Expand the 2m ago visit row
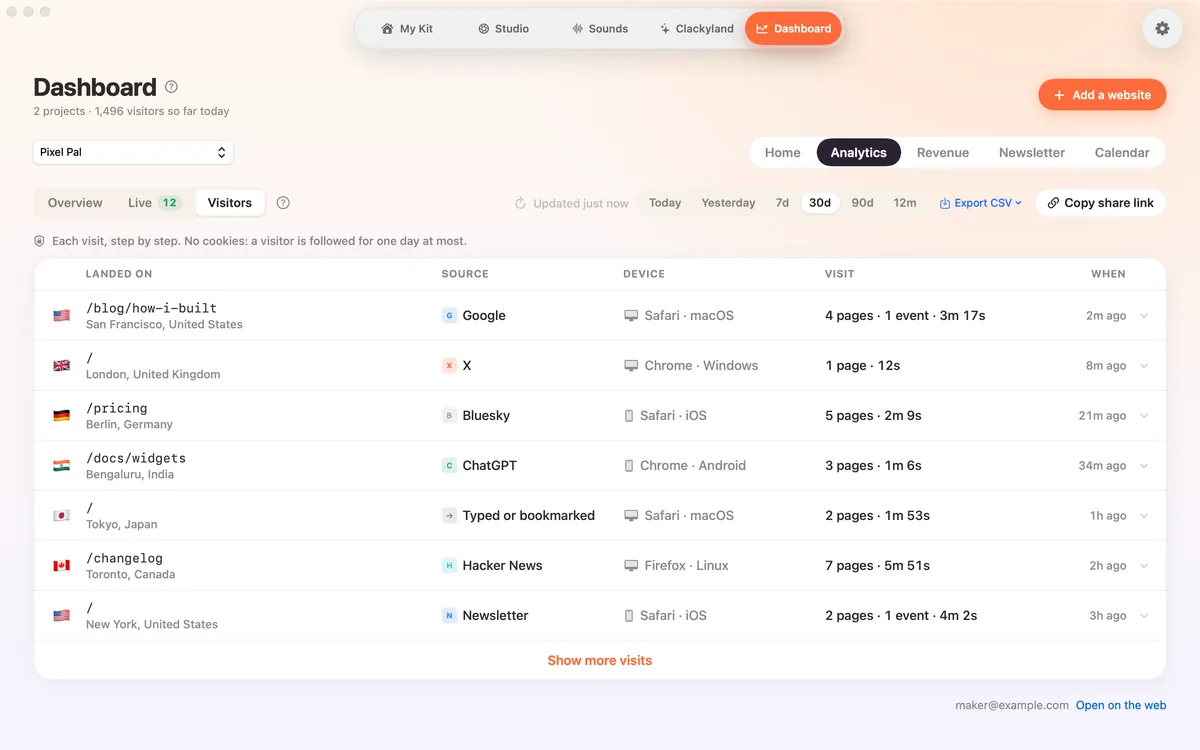 pyautogui.click(x=1144, y=316)
